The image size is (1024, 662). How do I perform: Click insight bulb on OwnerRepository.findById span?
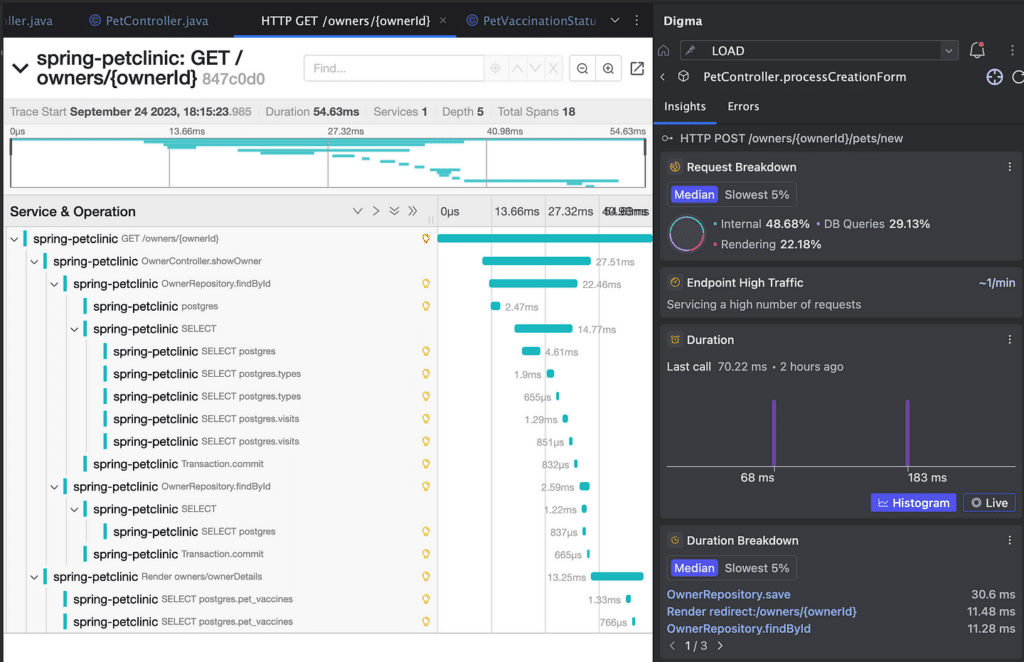click(426, 284)
